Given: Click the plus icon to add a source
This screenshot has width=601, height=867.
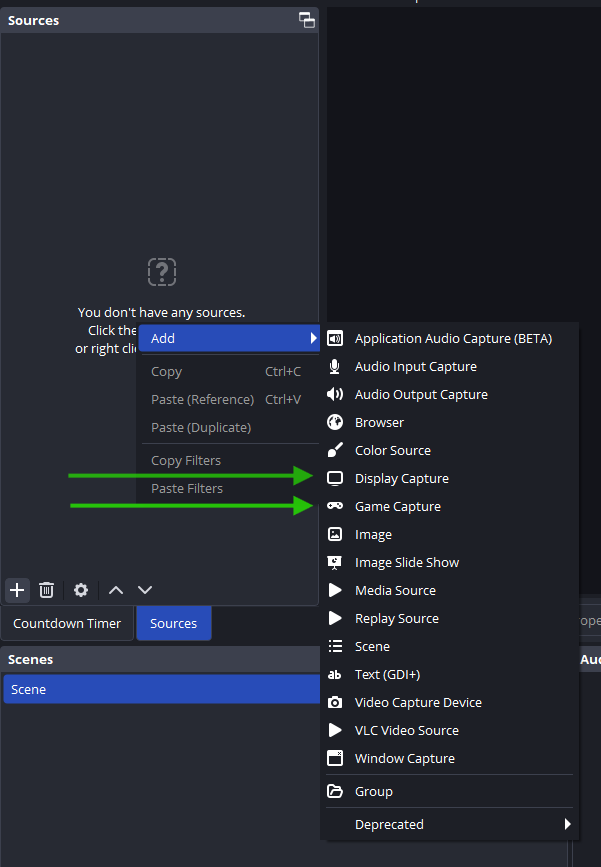Looking at the screenshot, I should tap(17, 590).
